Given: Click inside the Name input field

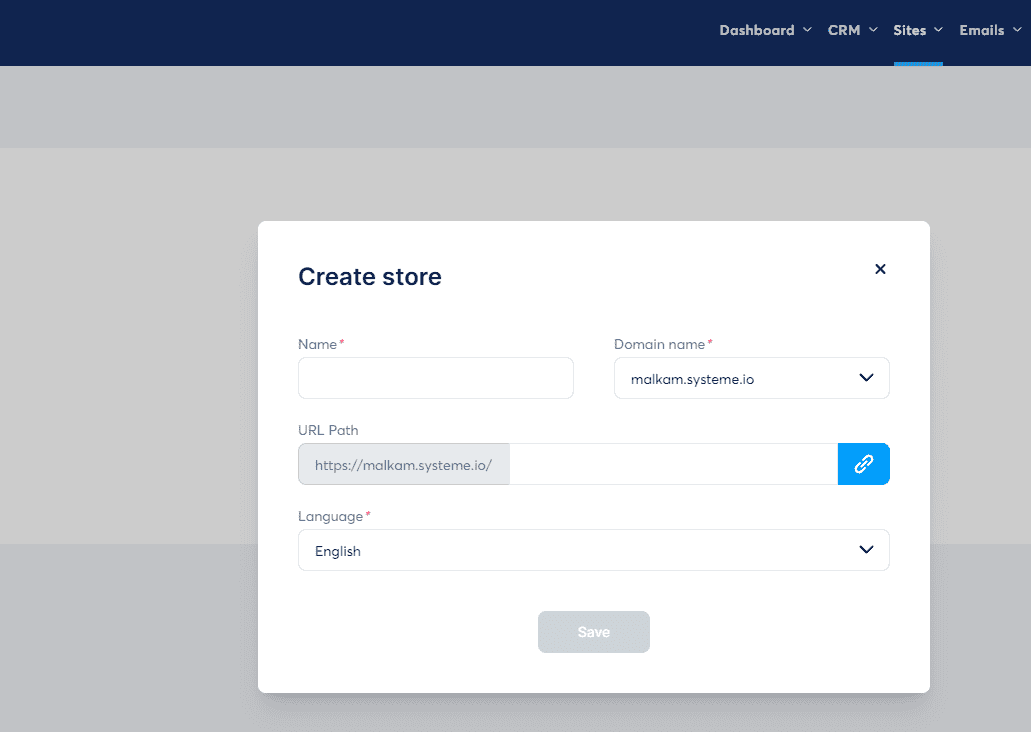Looking at the screenshot, I should (x=435, y=378).
